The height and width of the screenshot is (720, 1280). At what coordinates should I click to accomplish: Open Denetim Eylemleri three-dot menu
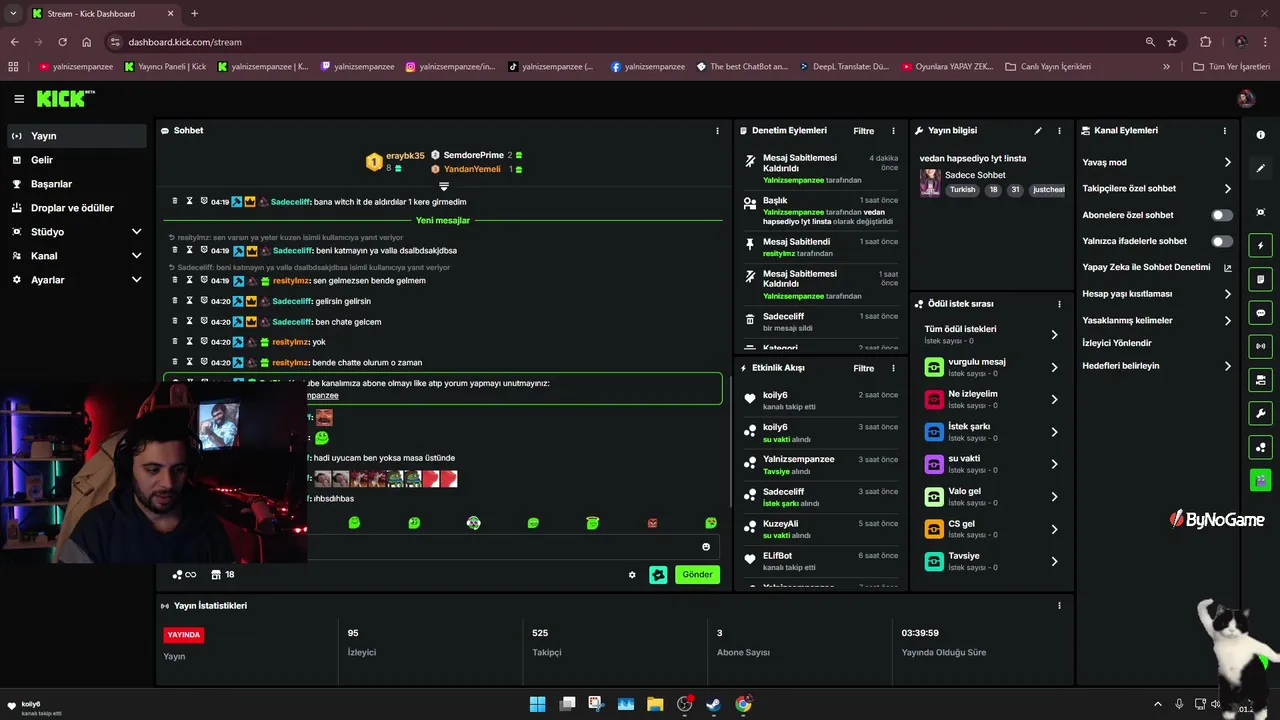pyautogui.click(x=893, y=131)
